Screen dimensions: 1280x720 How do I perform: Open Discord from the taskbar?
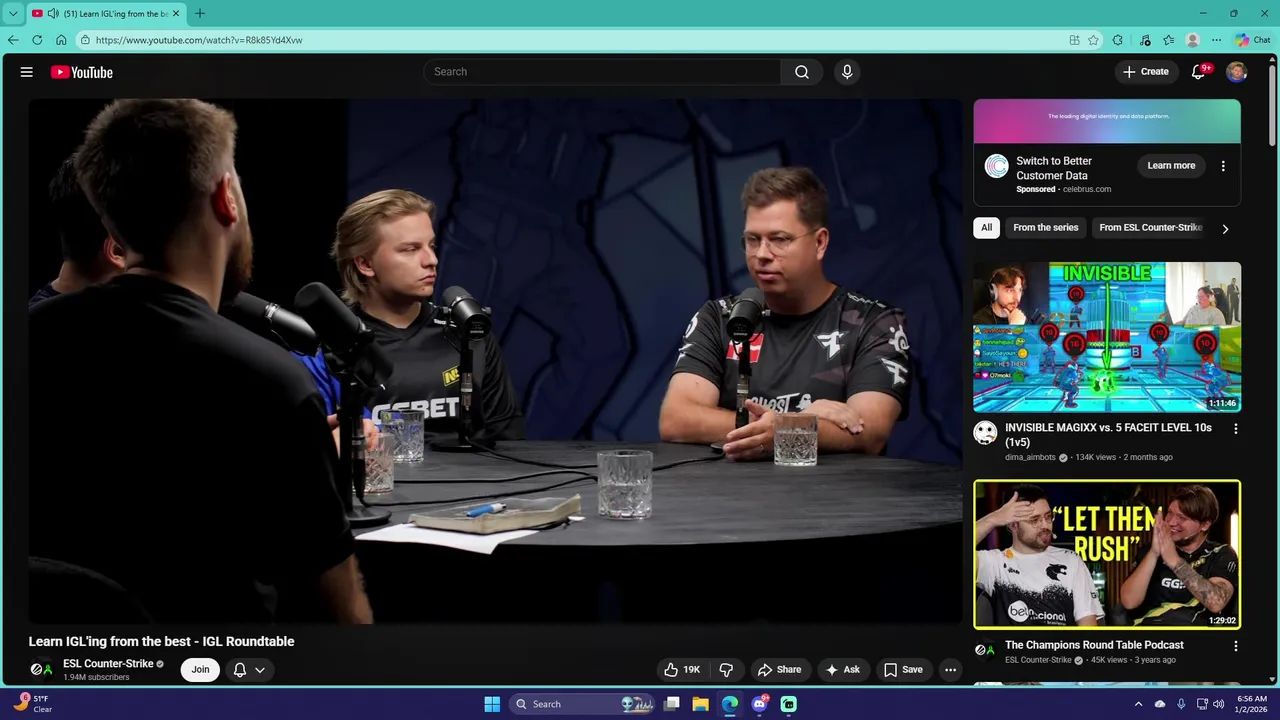pos(760,704)
